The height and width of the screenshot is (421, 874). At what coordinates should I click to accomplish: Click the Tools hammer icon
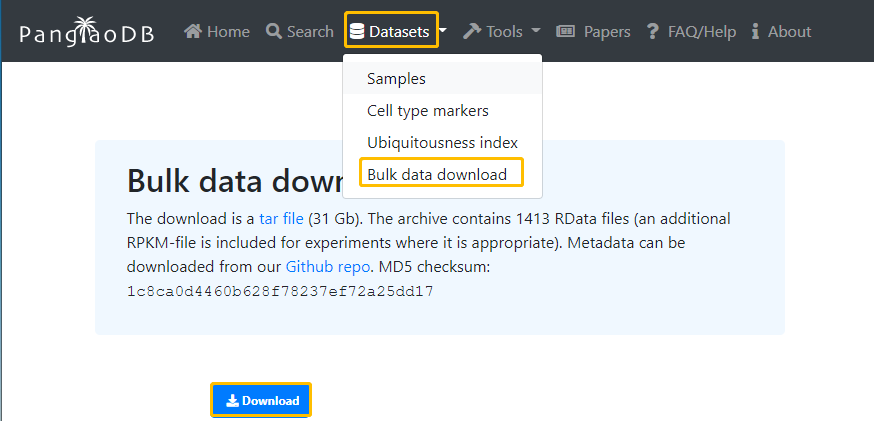coord(472,32)
